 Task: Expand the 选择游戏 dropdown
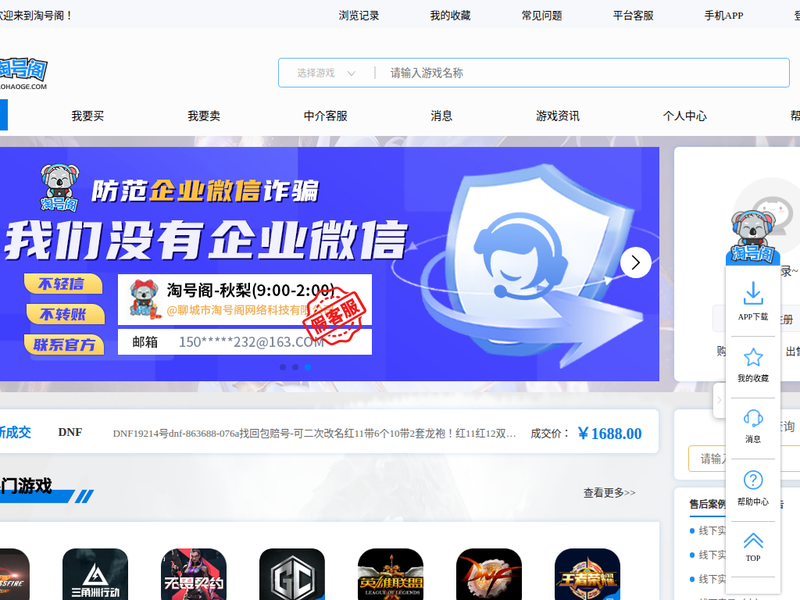(326, 73)
